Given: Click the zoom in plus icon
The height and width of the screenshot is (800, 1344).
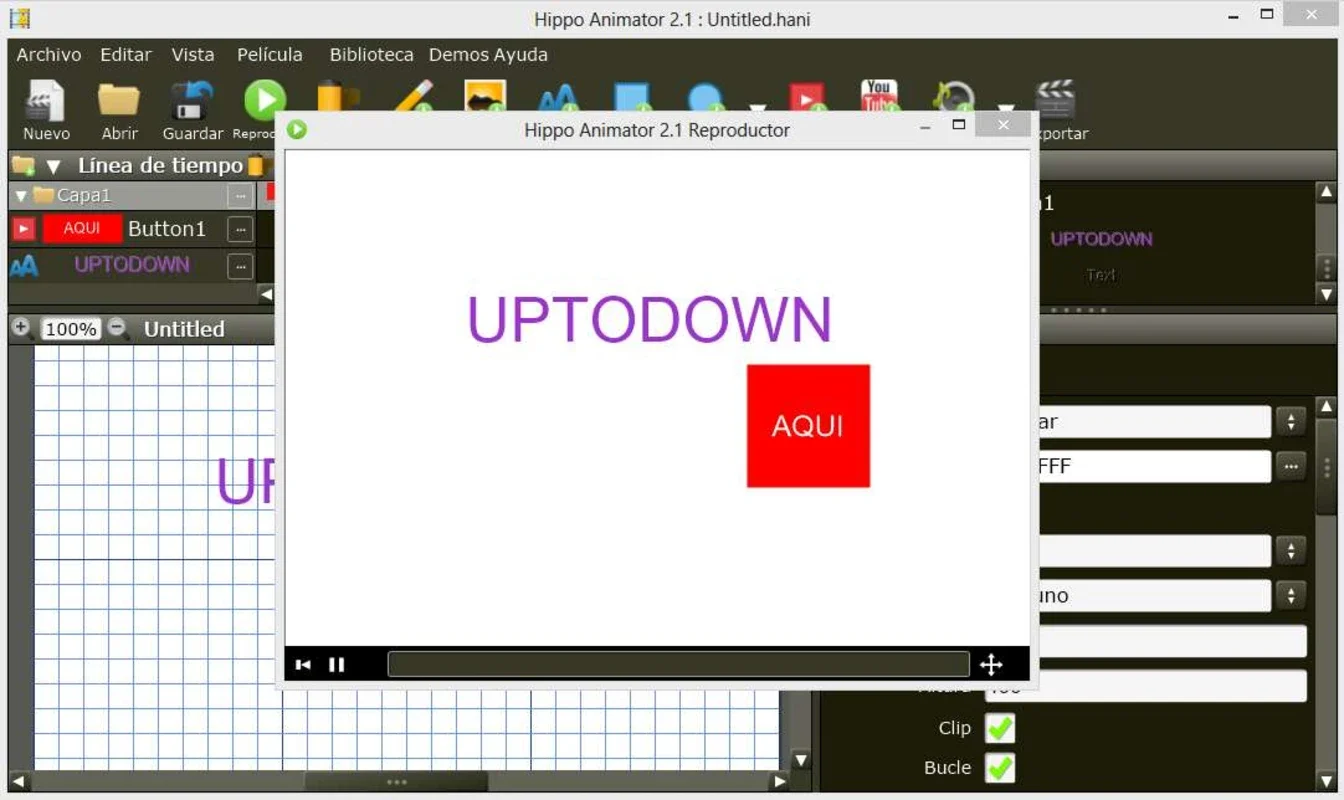Looking at the screenshot, I should (x=22, y=327).
